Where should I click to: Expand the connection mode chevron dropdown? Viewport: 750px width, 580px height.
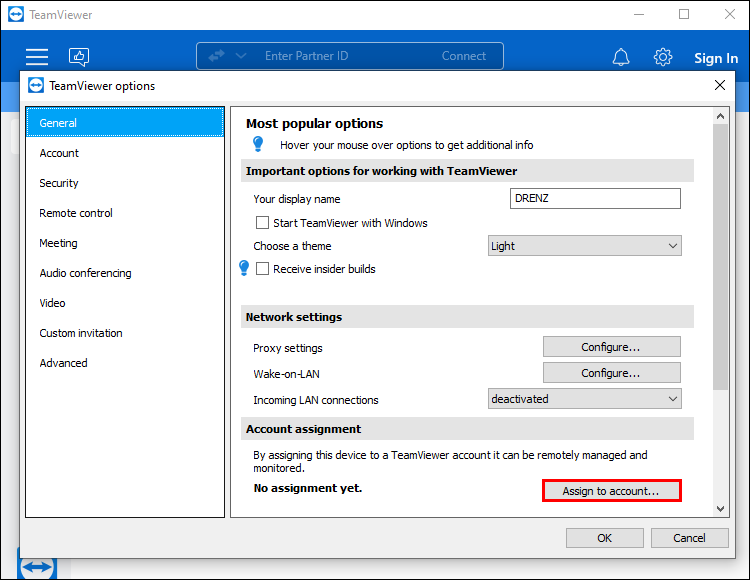coord(240,56)
